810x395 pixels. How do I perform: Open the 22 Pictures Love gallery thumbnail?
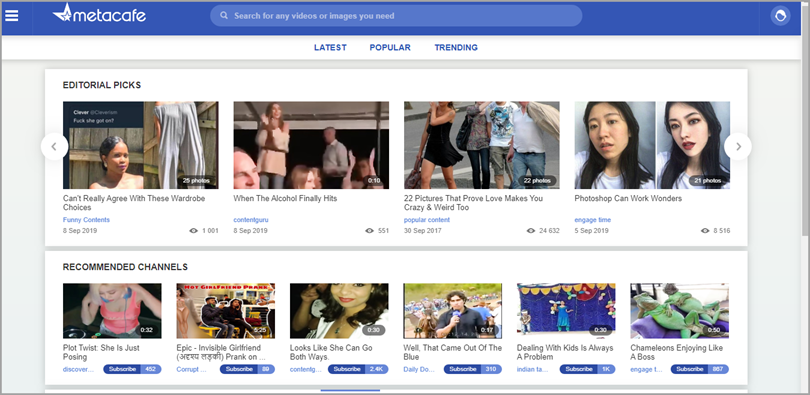[x=481, y=145]
